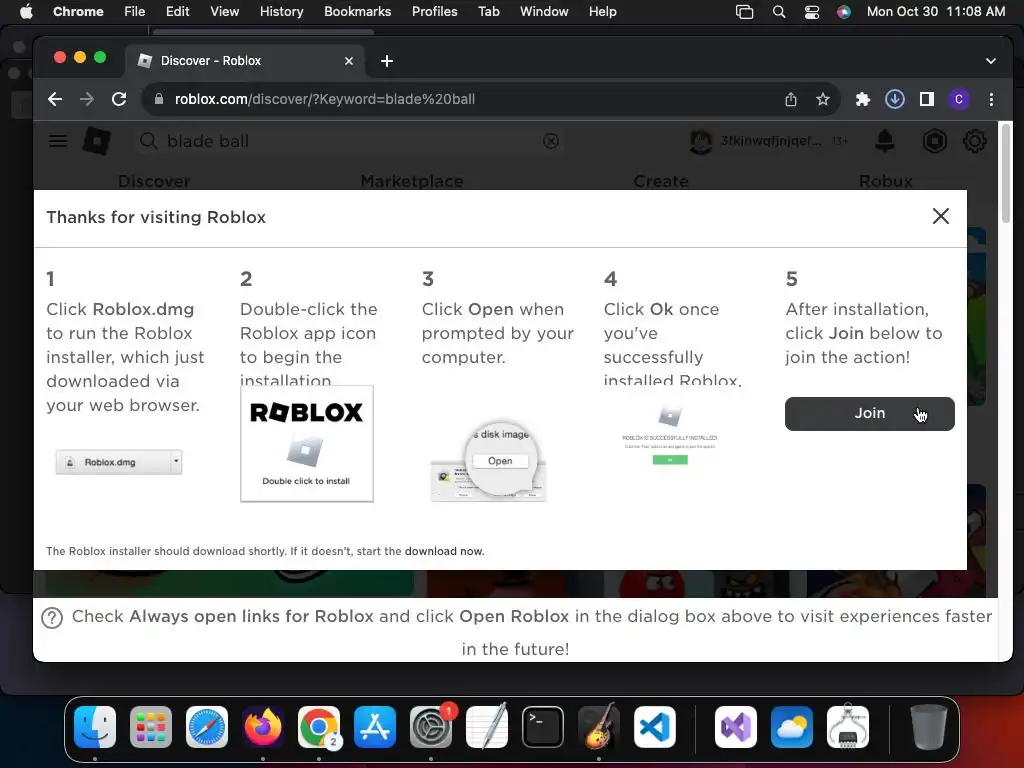Open Control Center in the menu bar

point(811,12)
